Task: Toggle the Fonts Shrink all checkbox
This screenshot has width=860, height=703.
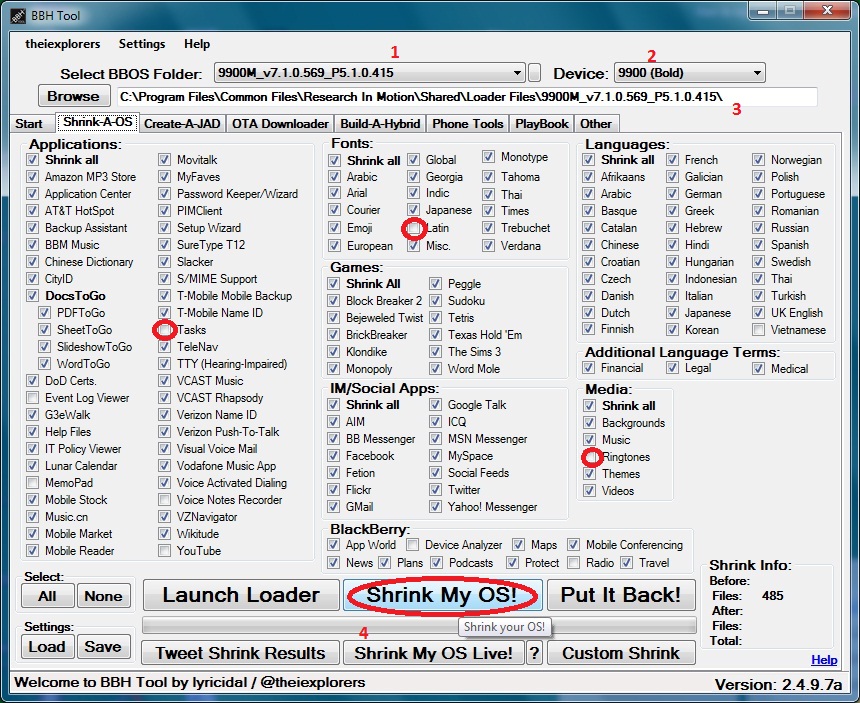Action: pos(334,161)
